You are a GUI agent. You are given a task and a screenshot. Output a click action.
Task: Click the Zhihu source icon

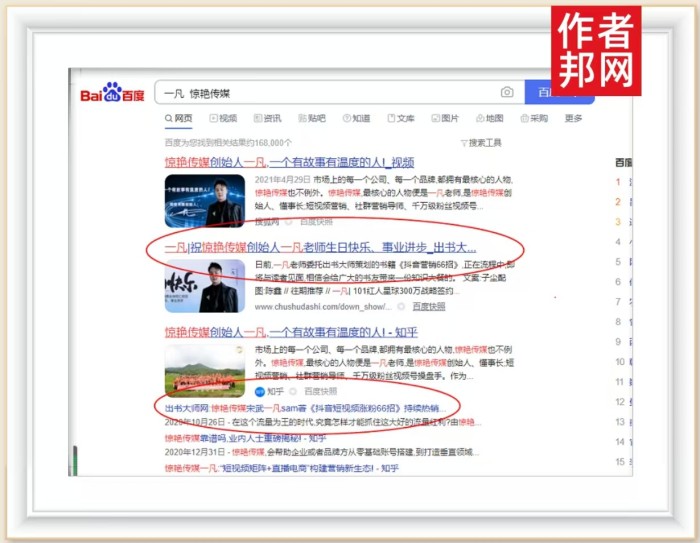[259, 392]
